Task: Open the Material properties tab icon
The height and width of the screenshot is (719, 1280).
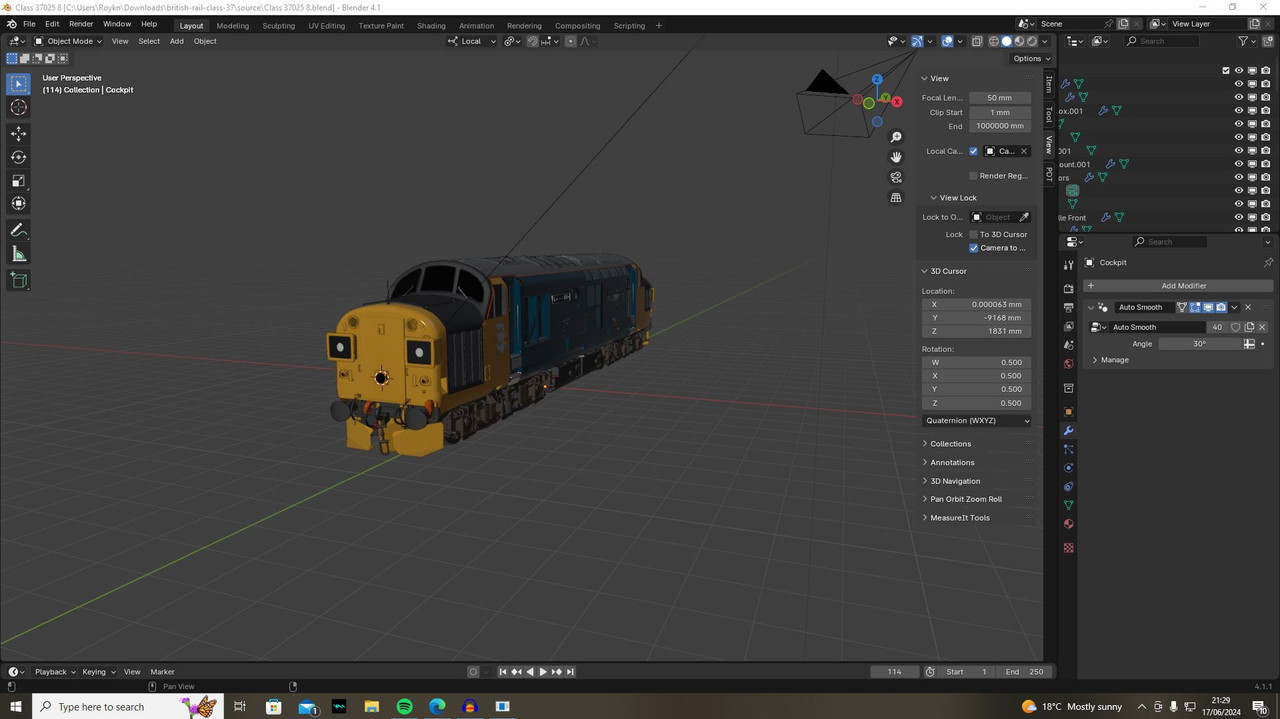Action: tap(1069, 524)
